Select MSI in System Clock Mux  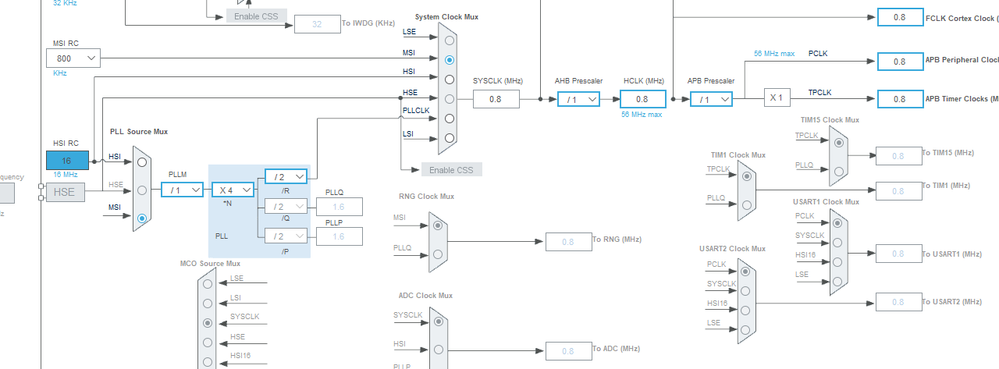tap(450, 60)
